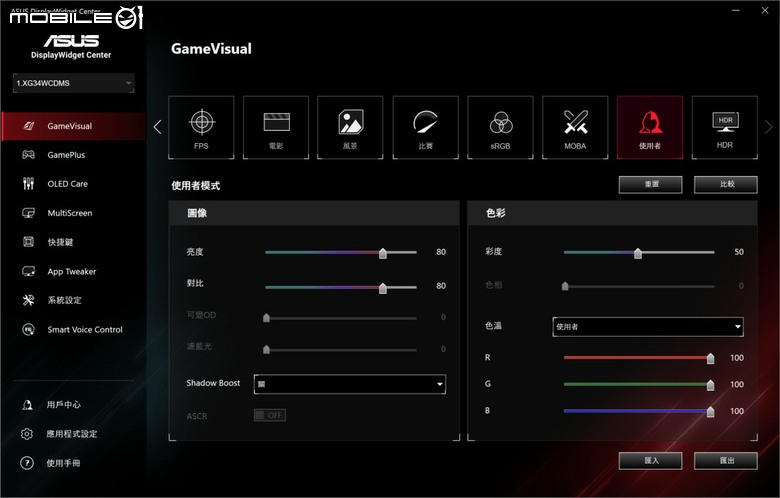Open the 系統設定 menu item
780x498 pixels.
tap(74, 300)
